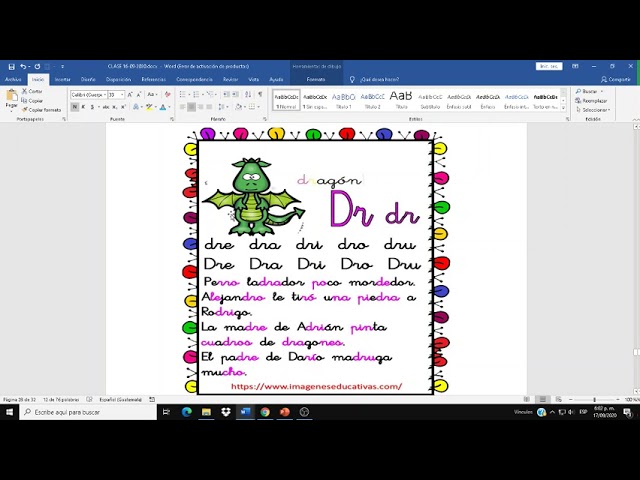
Task: Apply the yellow text highlight color
Action: (x=149, y=107)
